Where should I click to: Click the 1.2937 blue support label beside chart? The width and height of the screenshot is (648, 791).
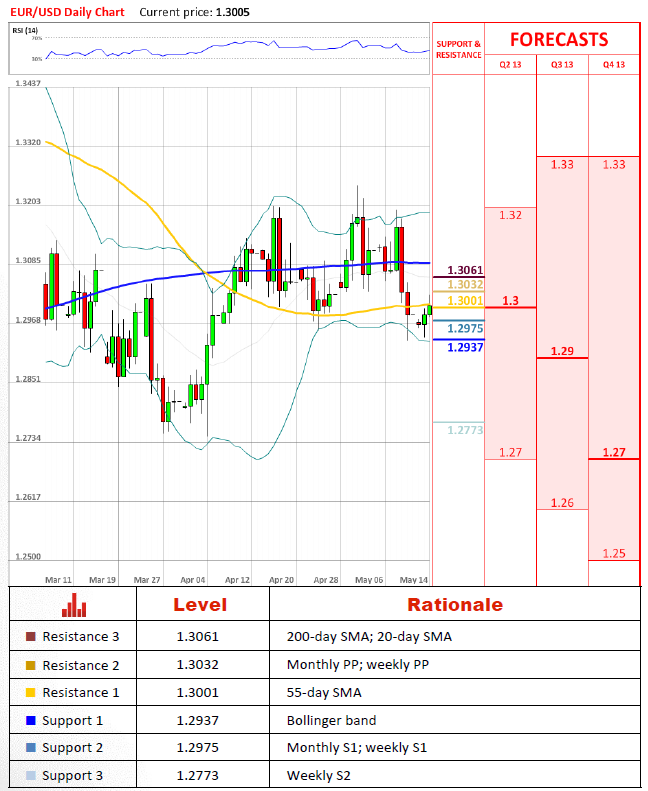tap(465, 348)
